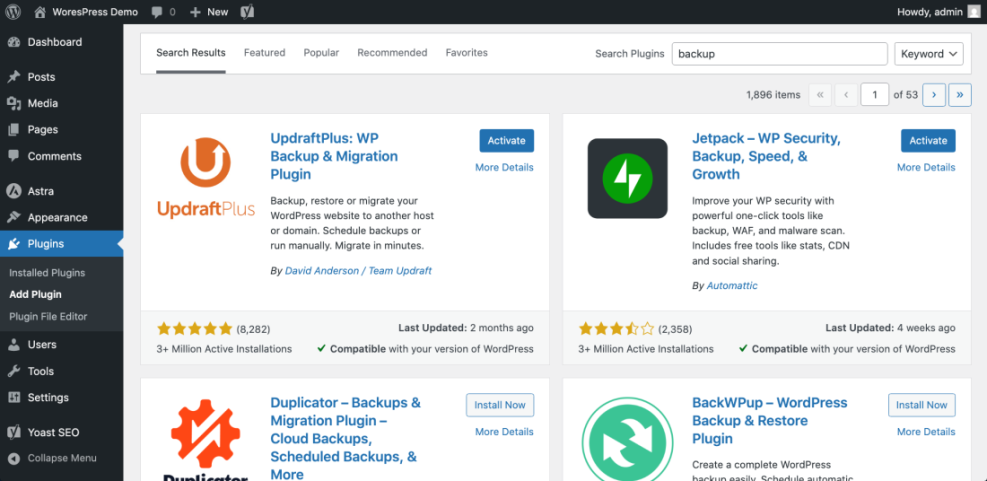Click the Yoast SEO icon in sidebar
The image size is (987, 481).
pyautogui.click(x=14, y=433)
